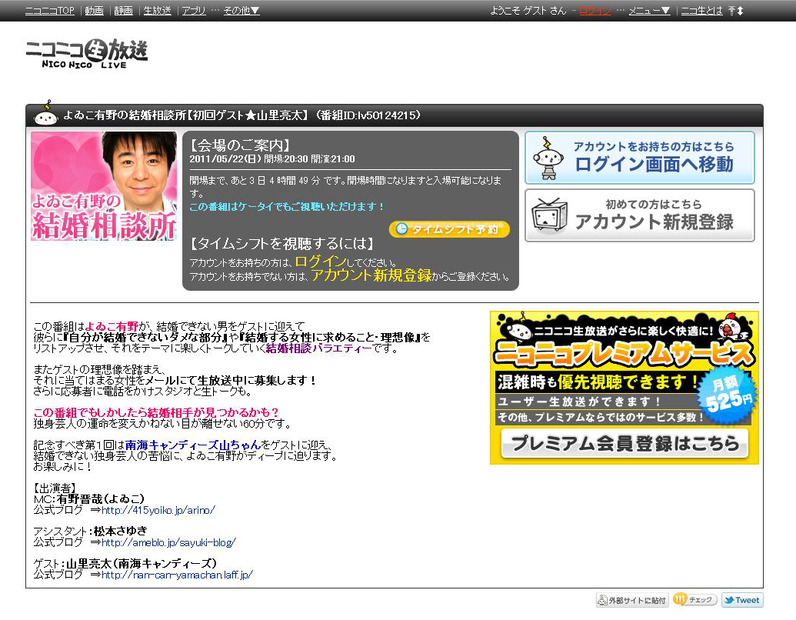
Task: Click アカウント新規登録 button with TV mascot
Action: click(x=640, y=216)
